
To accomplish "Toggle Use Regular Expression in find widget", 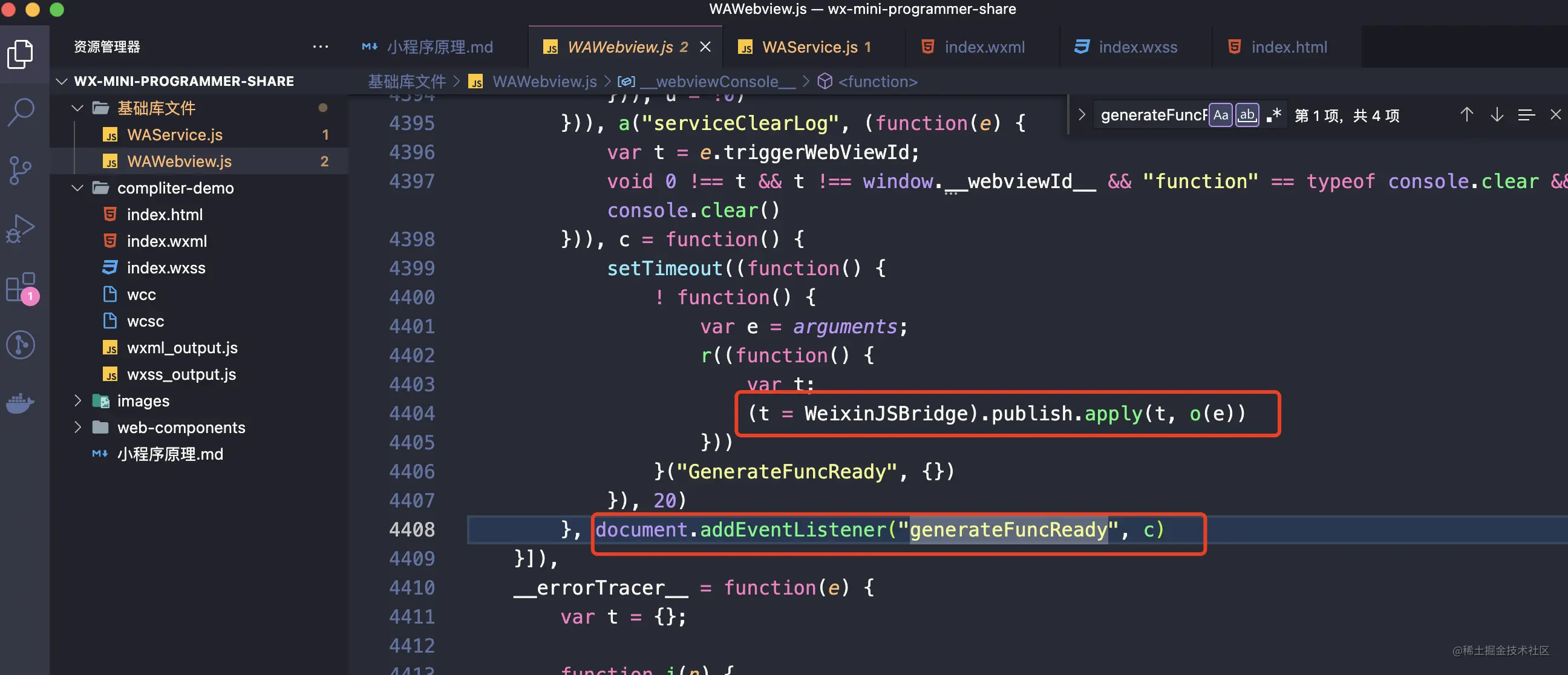I will pyautogui.click(x=1273, y=115).
